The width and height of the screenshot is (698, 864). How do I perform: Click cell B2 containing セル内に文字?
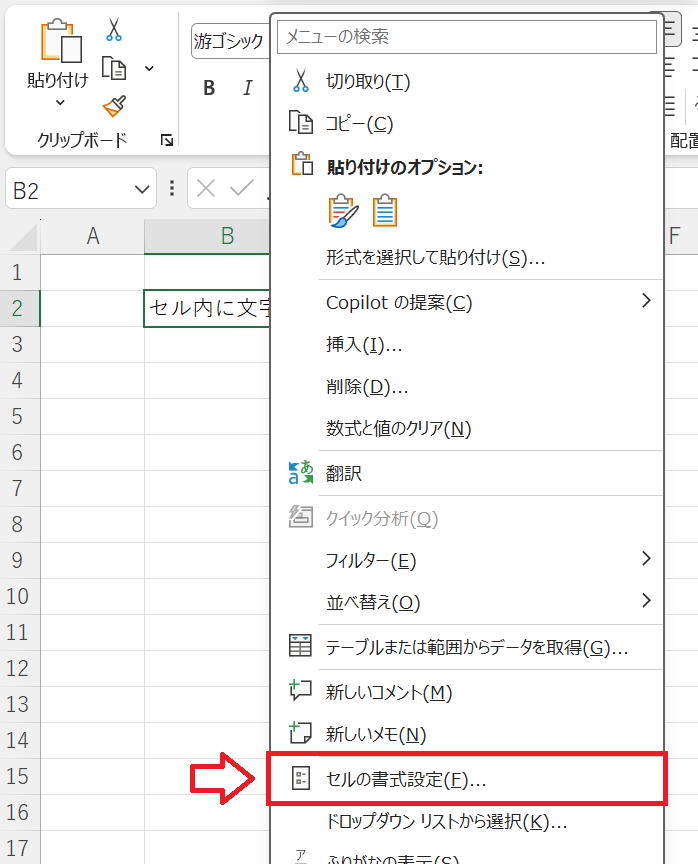[x=207, y=308]
